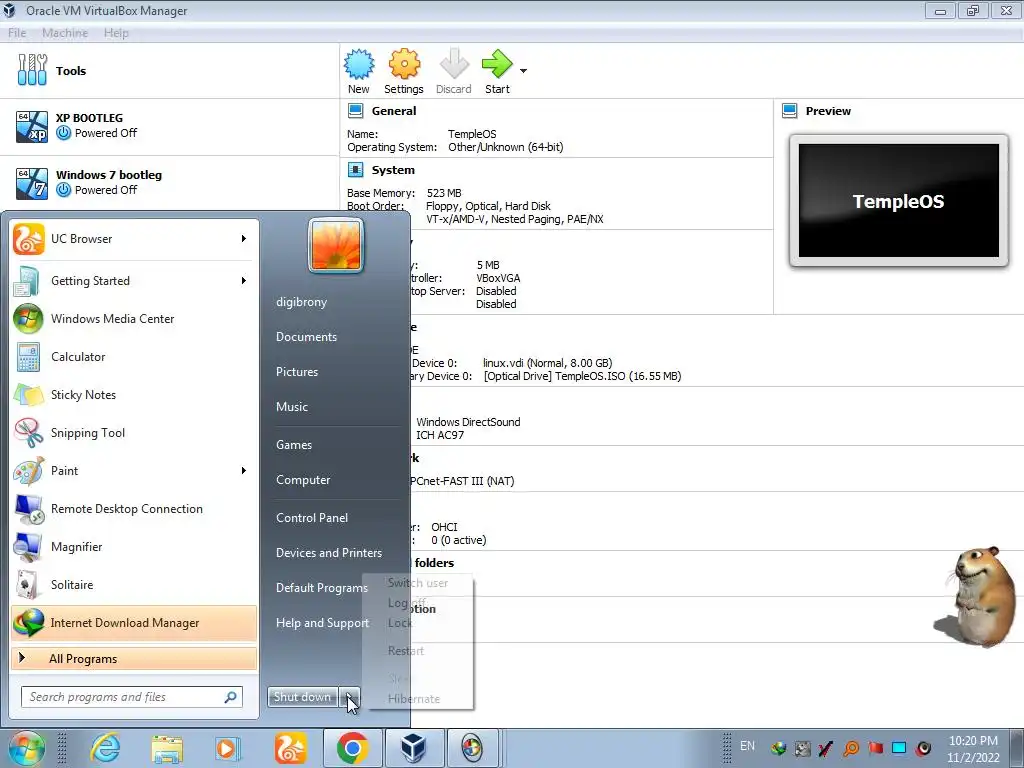The image size is (1024, 768).
Task: Open Help and Support
Action: click(322, 623)
